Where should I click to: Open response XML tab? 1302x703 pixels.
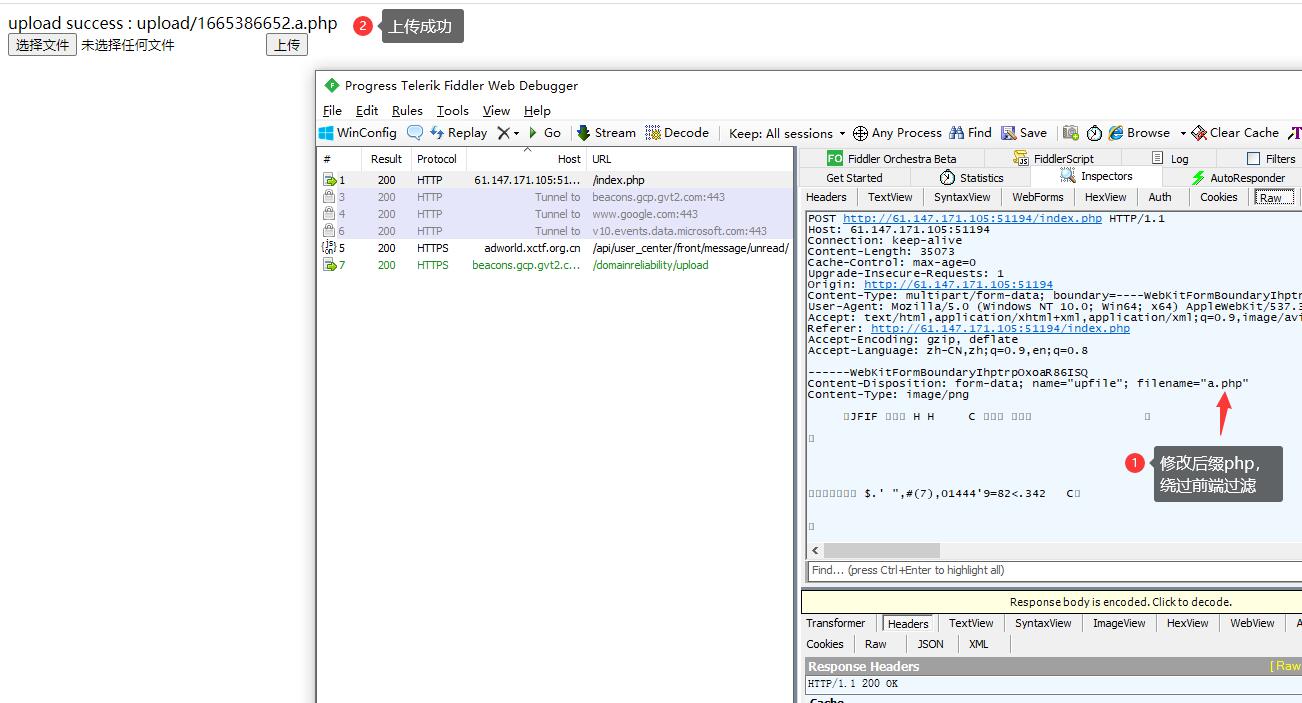click(978, 644)
